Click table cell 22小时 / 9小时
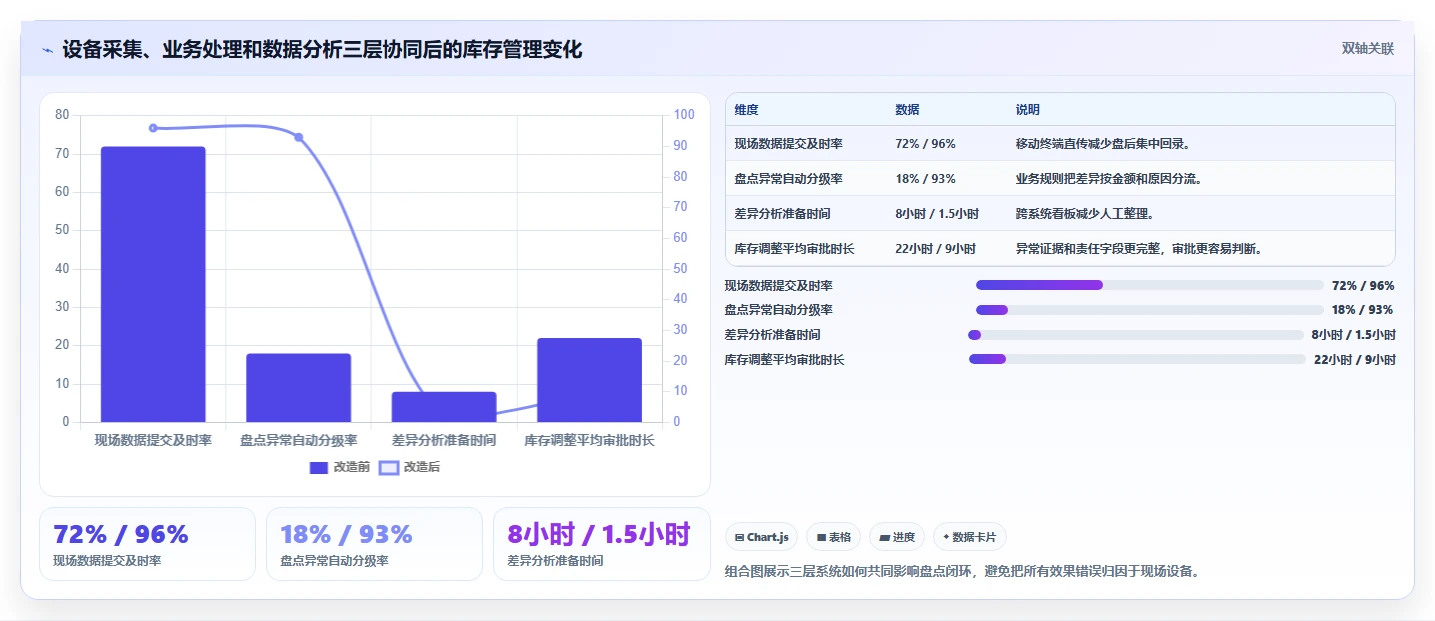1435x621 pixels. pyautogui.click(x=935, y=248)
